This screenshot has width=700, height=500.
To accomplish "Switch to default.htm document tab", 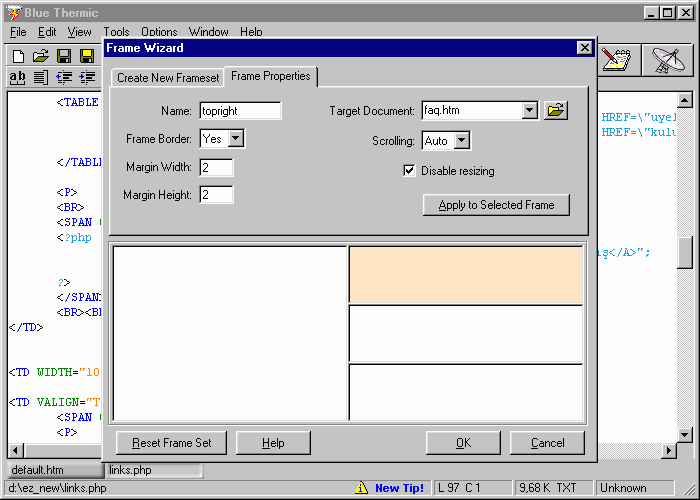I will click(x=55, y=470).
